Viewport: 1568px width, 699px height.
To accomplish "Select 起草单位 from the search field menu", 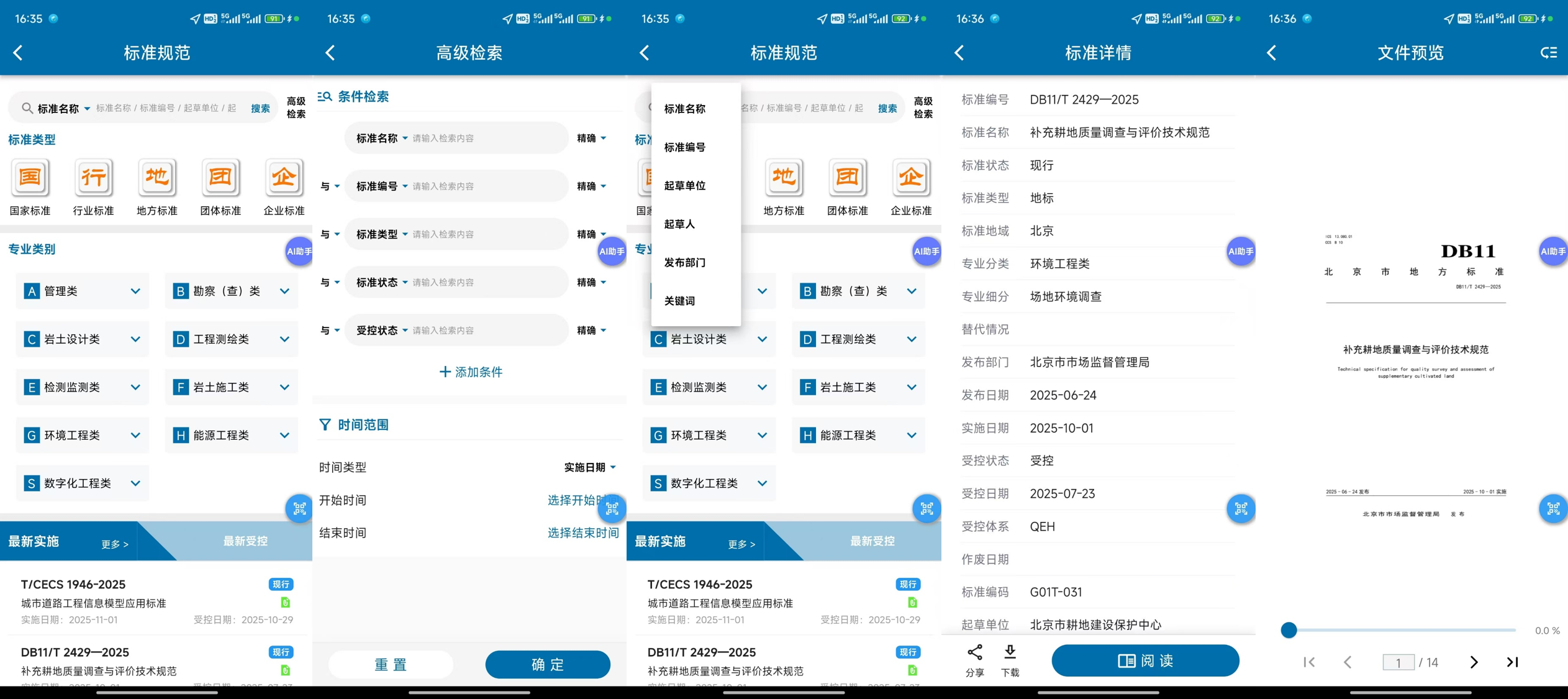I will 685,185.
